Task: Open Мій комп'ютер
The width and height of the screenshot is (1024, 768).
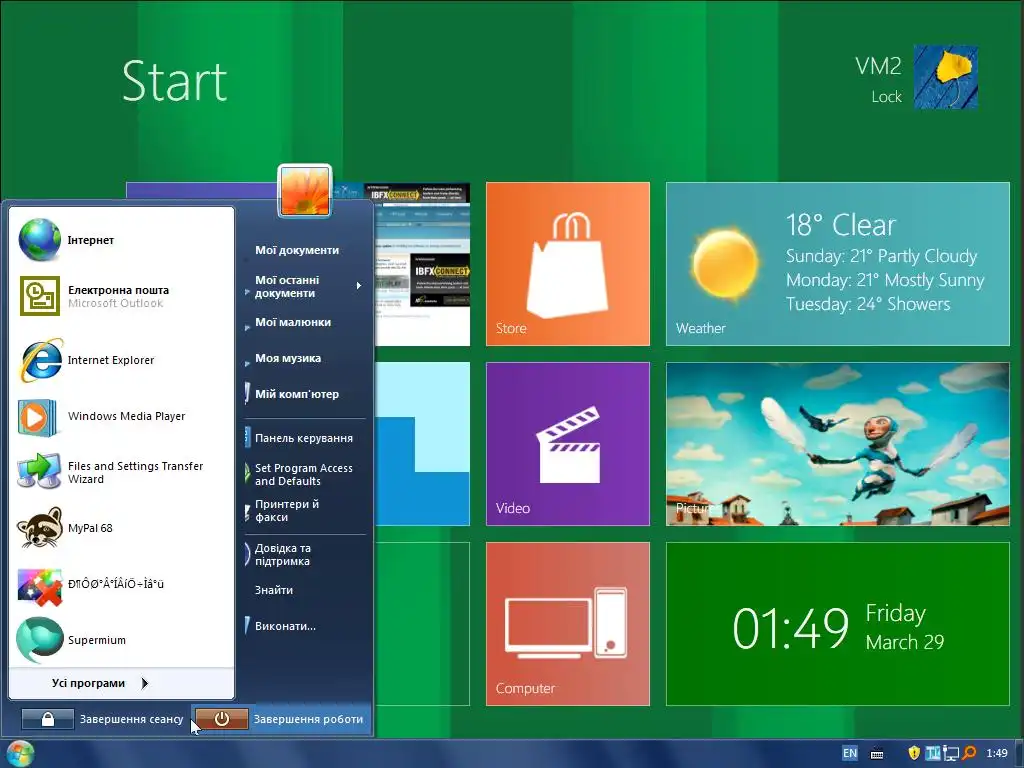Action: tap(296, 394)
